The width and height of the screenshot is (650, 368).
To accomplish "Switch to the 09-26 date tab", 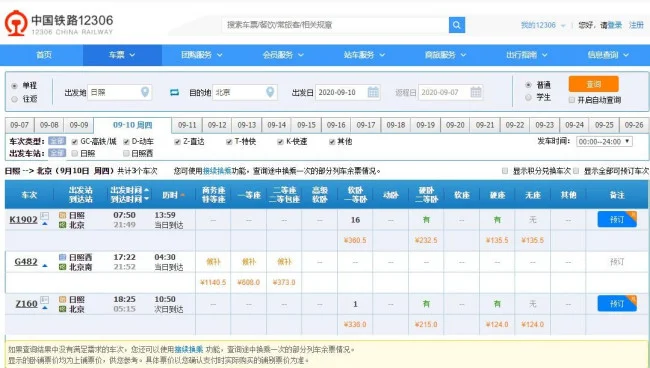I will click(634, 125).
